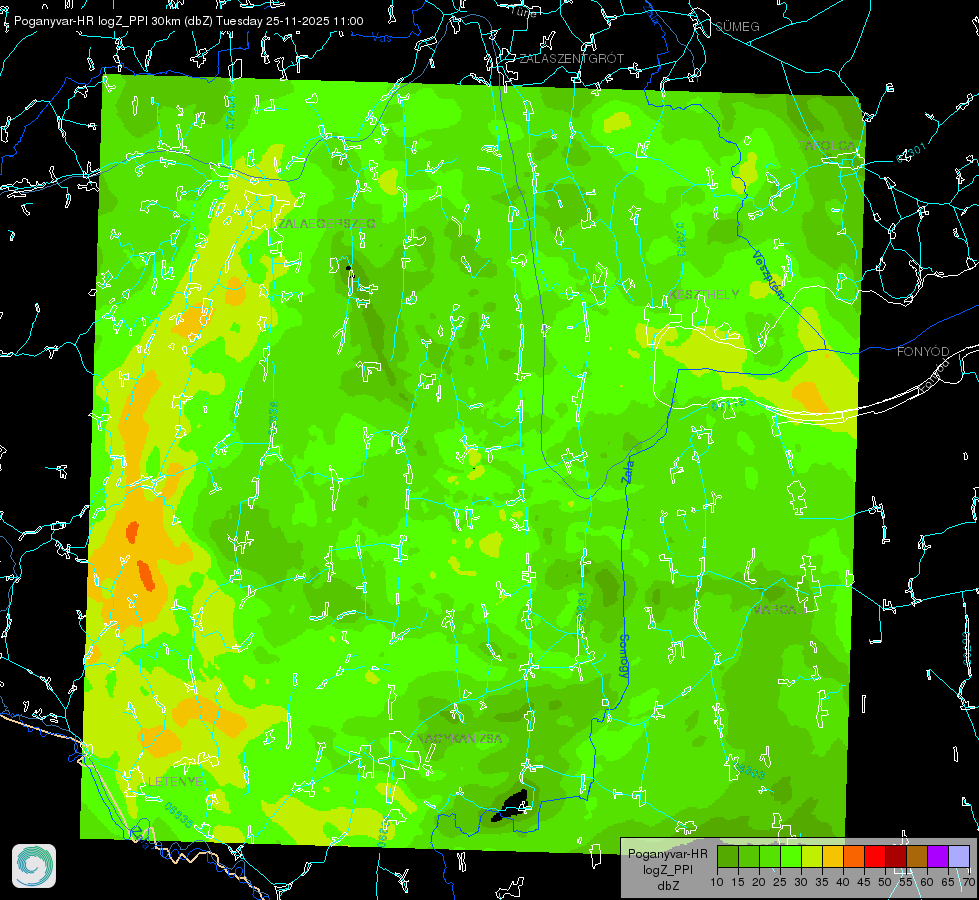Select the 55–60 dBZ brown legend swatch
Image resolution: width=979 pixels, height=900 pixels.
click(x=917, y=856)
